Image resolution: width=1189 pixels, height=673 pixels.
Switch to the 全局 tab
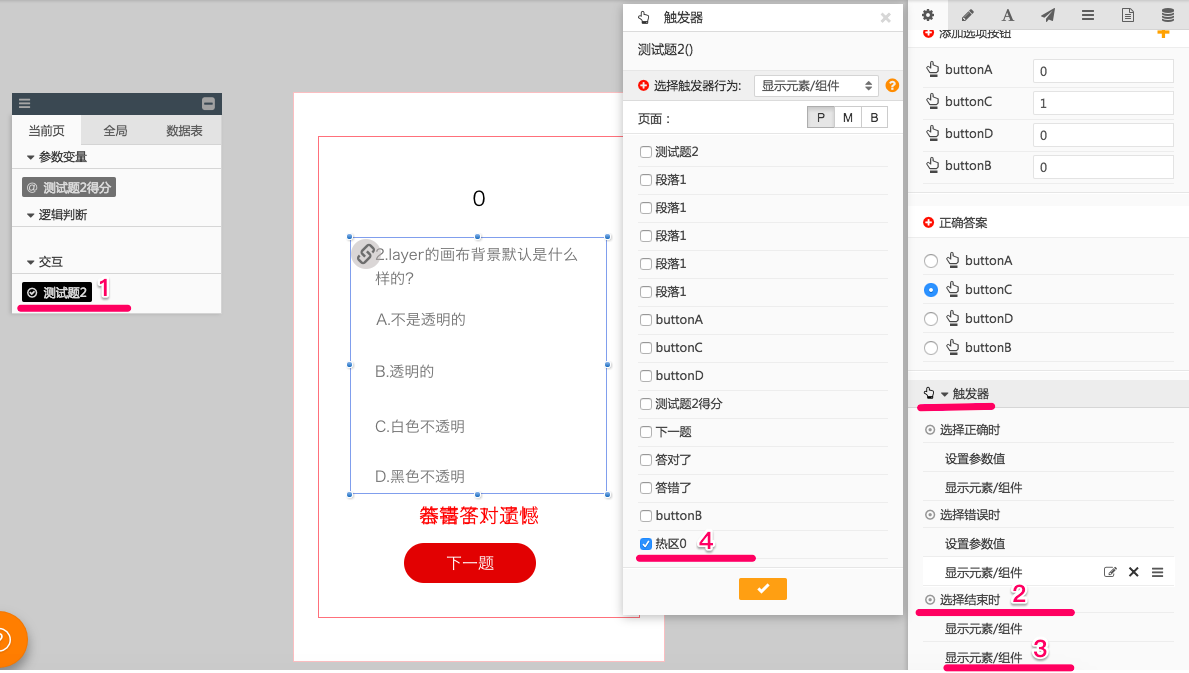[115, 131]
